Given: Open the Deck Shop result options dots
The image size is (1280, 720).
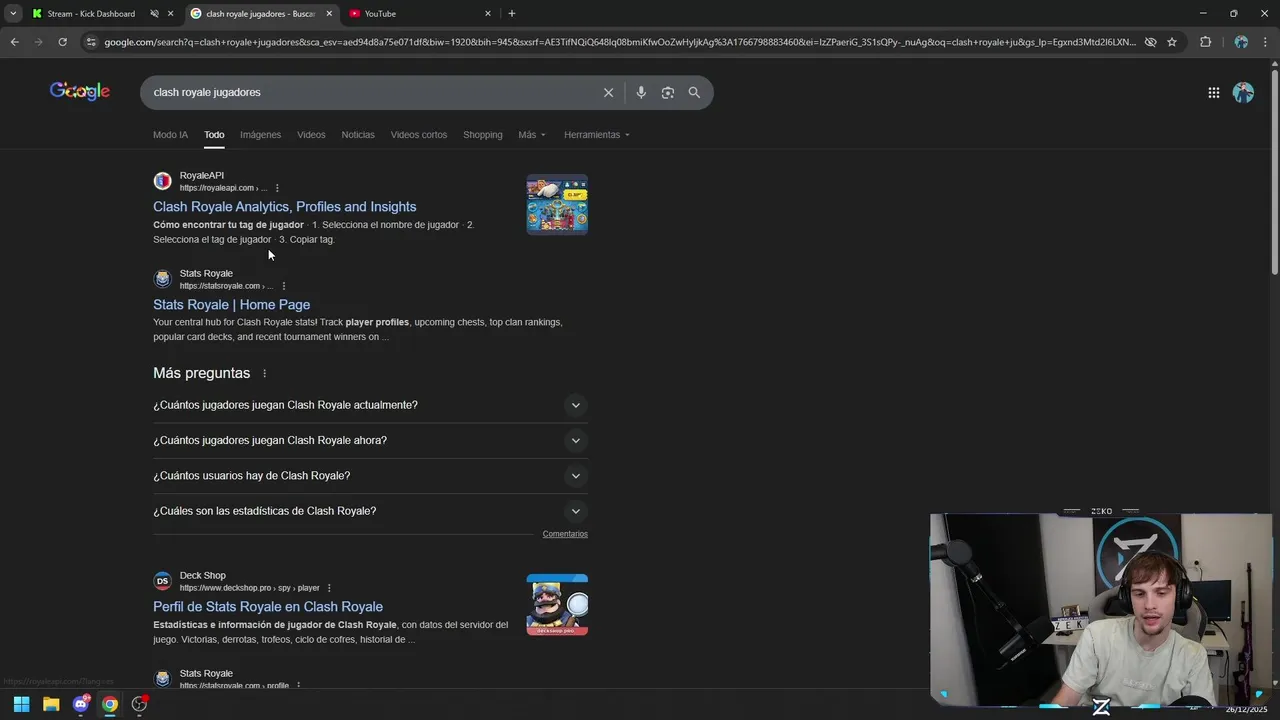Looking at the screenshot, I should (x=329, y=588).
